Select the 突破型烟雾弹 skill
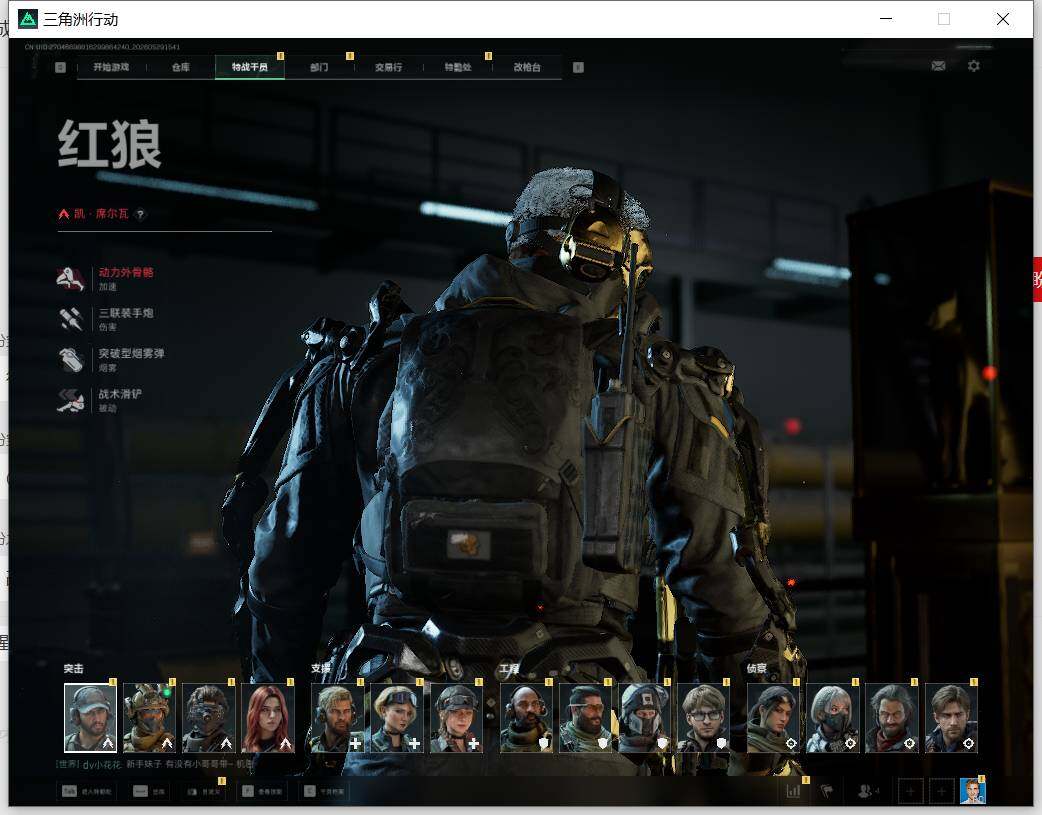This screenshot has width=1042, height=815. (x=112, y=360)
